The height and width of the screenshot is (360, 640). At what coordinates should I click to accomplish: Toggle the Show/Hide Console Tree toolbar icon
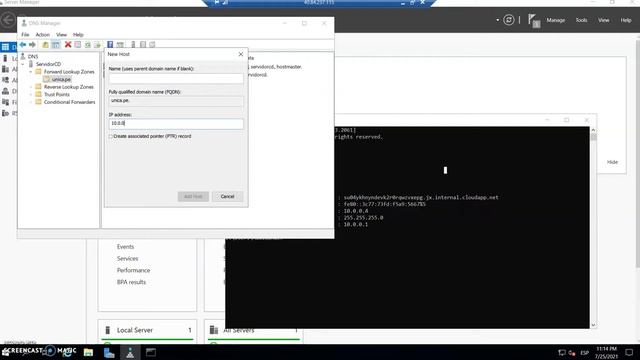[x=56, y=44]
